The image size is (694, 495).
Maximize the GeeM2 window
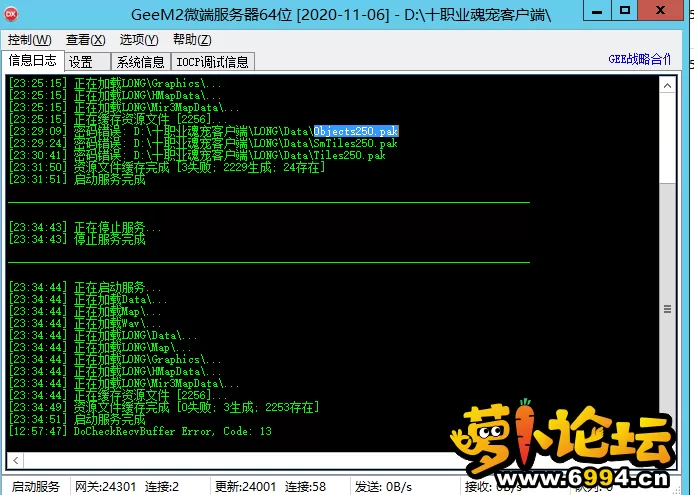[x=625, y=11]
